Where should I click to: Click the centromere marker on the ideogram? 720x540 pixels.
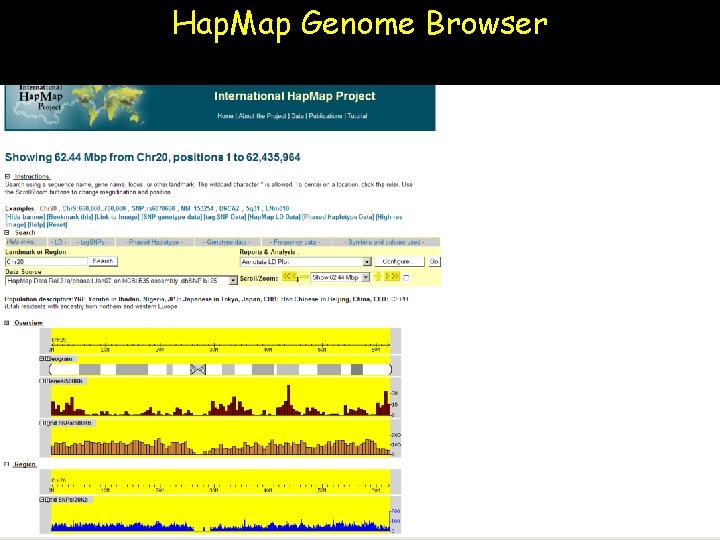pos(198,369)
